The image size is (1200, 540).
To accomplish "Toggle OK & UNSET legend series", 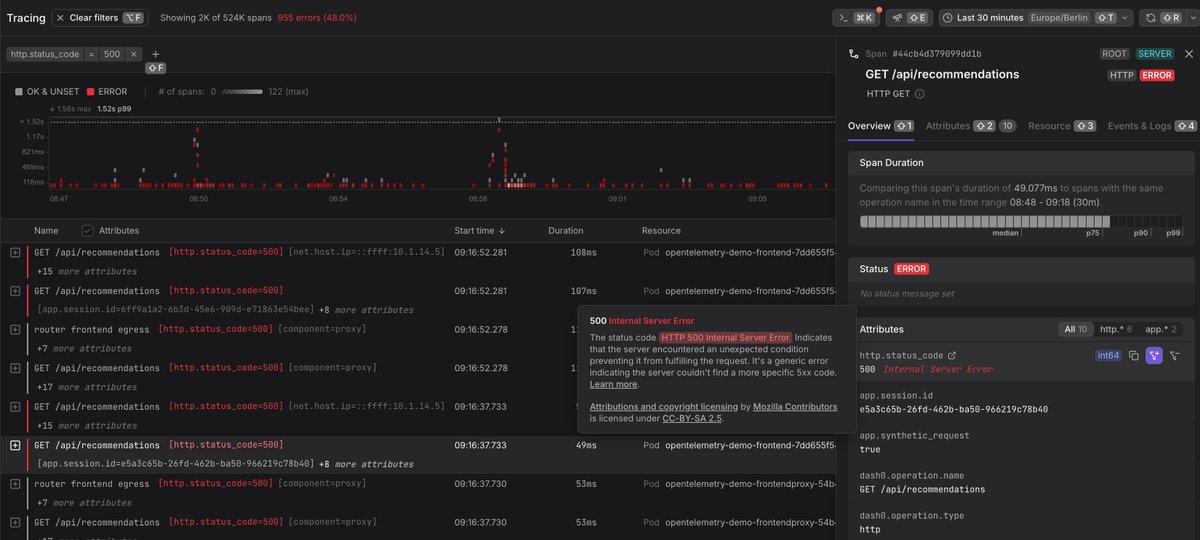I will [46, 92].
